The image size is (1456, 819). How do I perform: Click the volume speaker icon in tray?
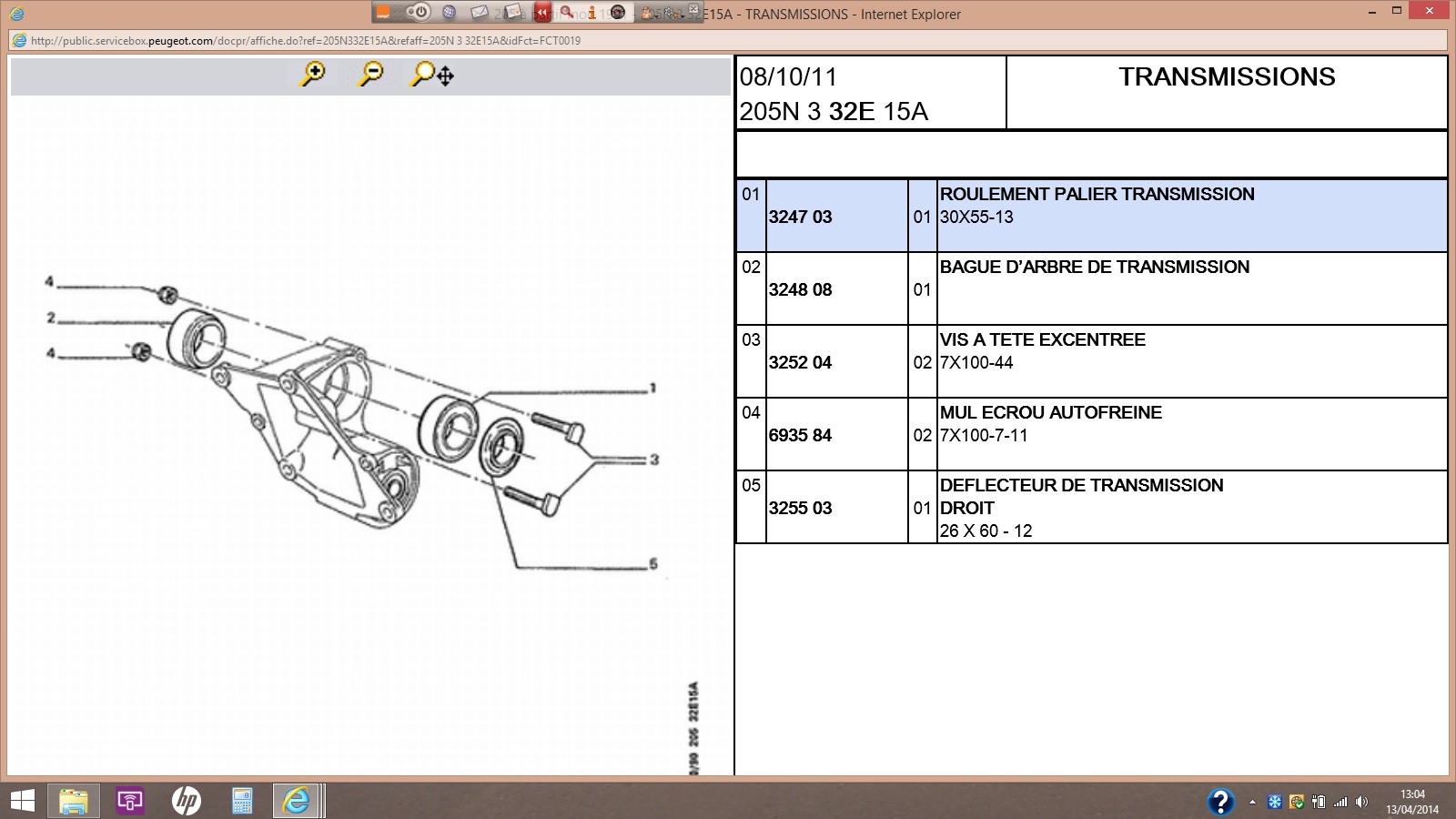click(x=1361, y=802)
